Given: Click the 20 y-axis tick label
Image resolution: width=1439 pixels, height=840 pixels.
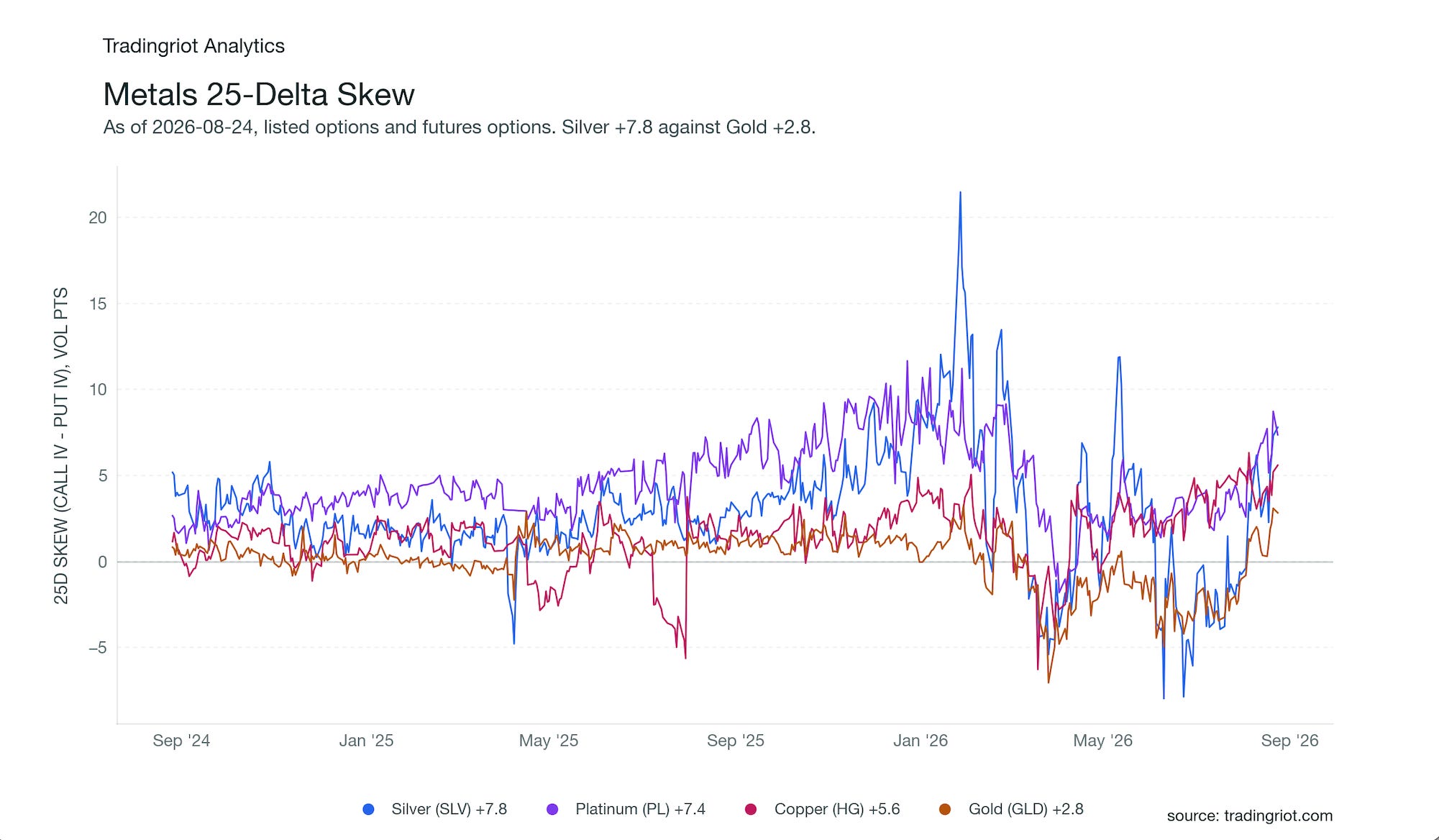Looking at the screenshot, I should pos(98,218).
